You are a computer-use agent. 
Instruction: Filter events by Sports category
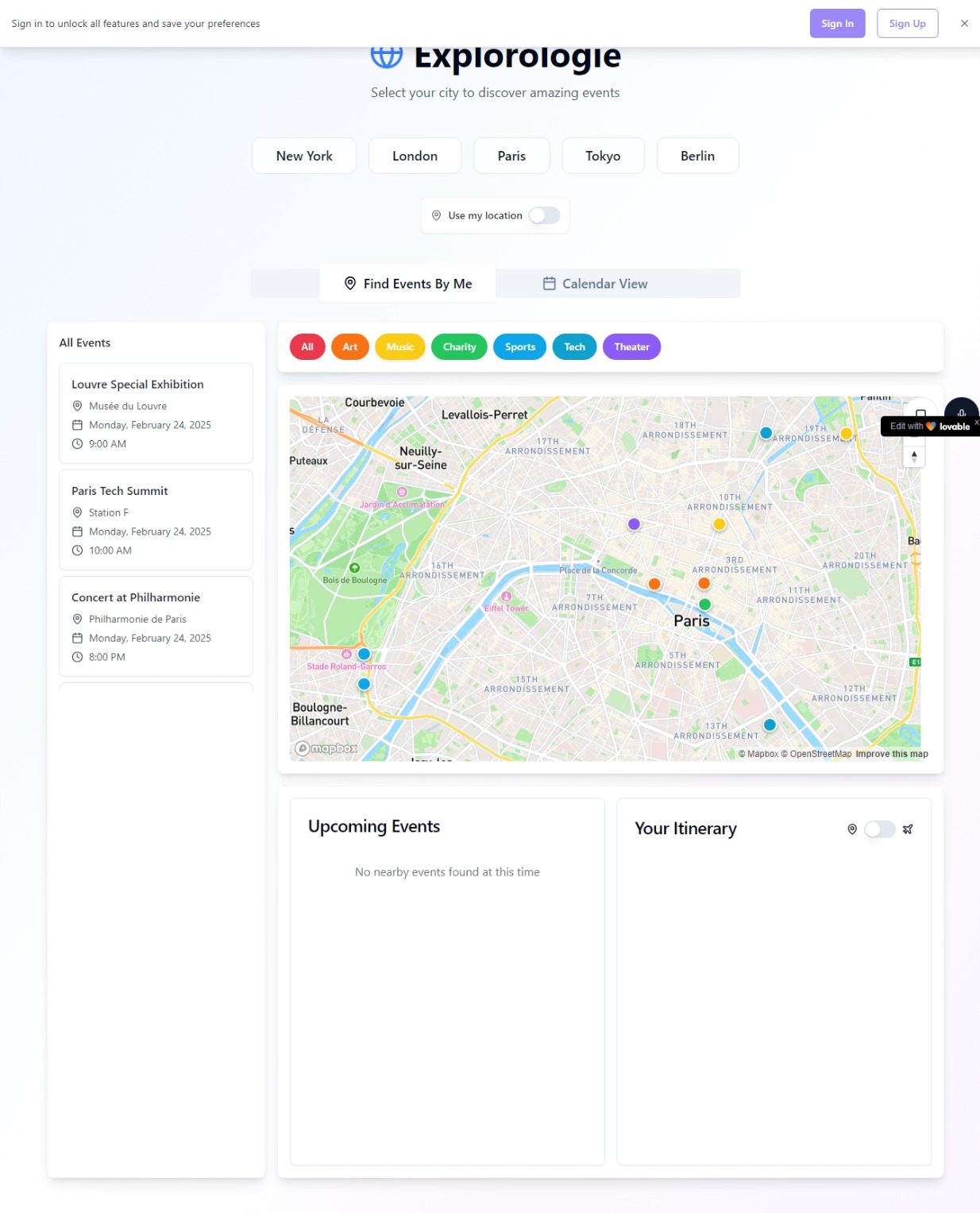pos(520,347)
